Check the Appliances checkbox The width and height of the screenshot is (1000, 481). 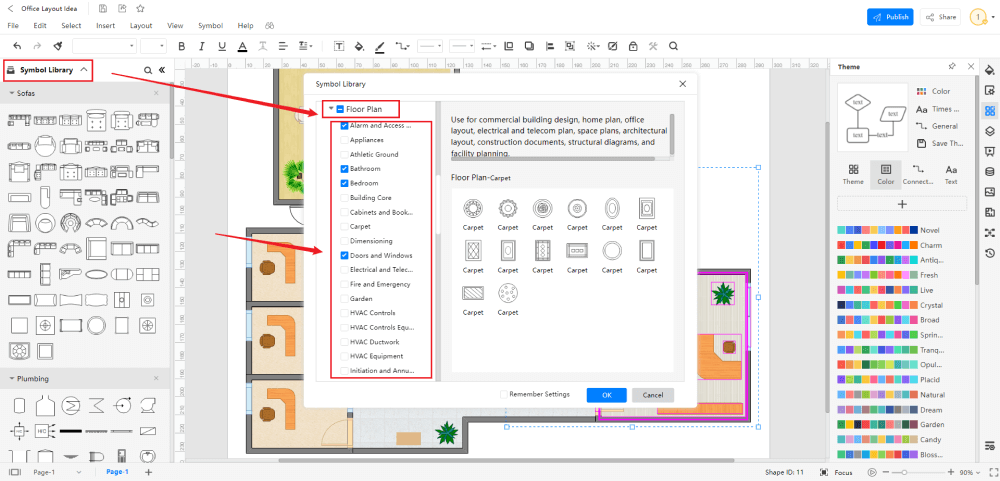pos(345,140)
